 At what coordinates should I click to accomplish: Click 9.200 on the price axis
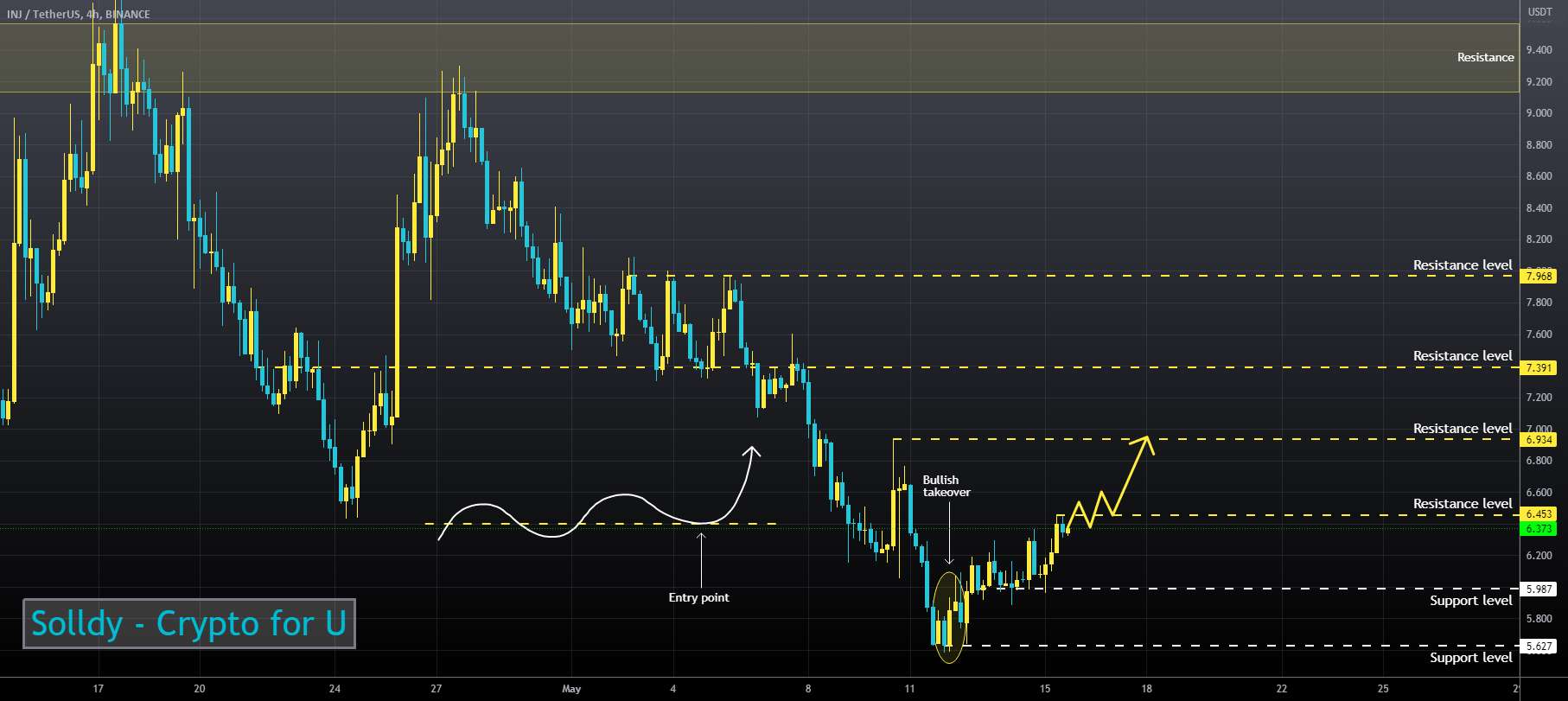[x=1539, y=82]
